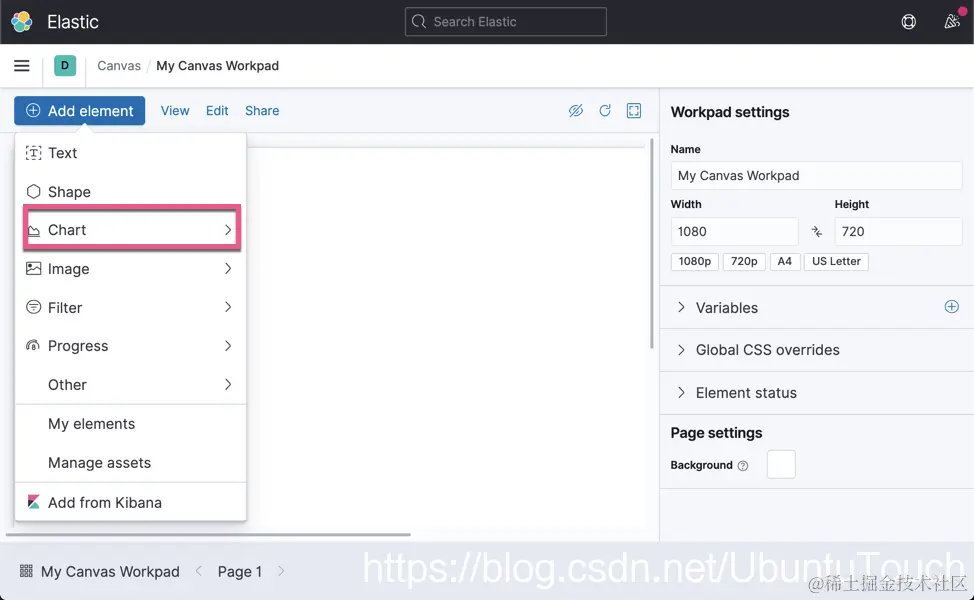The height and width of the screenshot is (600, 974).
Task: Go to the Canvas breadcrumb link
Action: pyautogui.click(x=119, y=66)
